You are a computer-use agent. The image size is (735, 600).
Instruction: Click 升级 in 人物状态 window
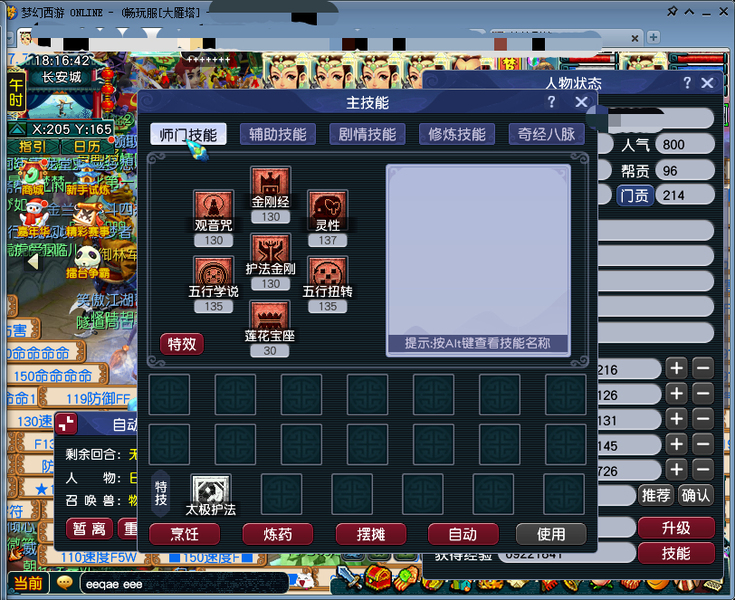click(x=676, y=528)
